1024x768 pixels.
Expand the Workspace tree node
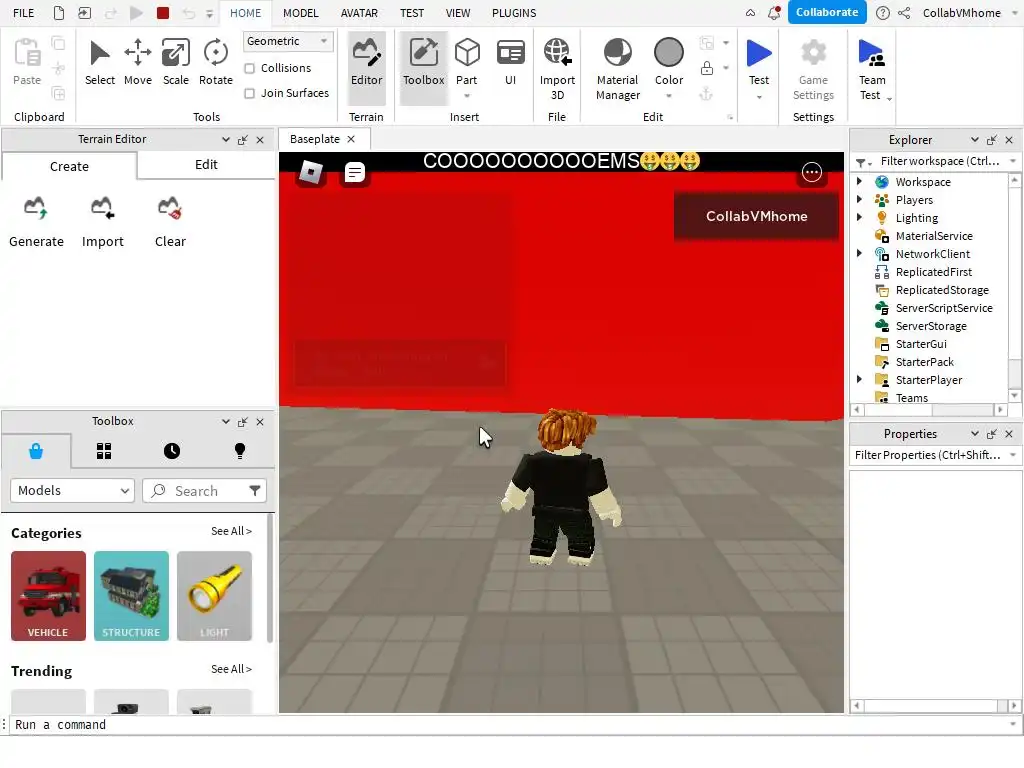click(859, 182)
